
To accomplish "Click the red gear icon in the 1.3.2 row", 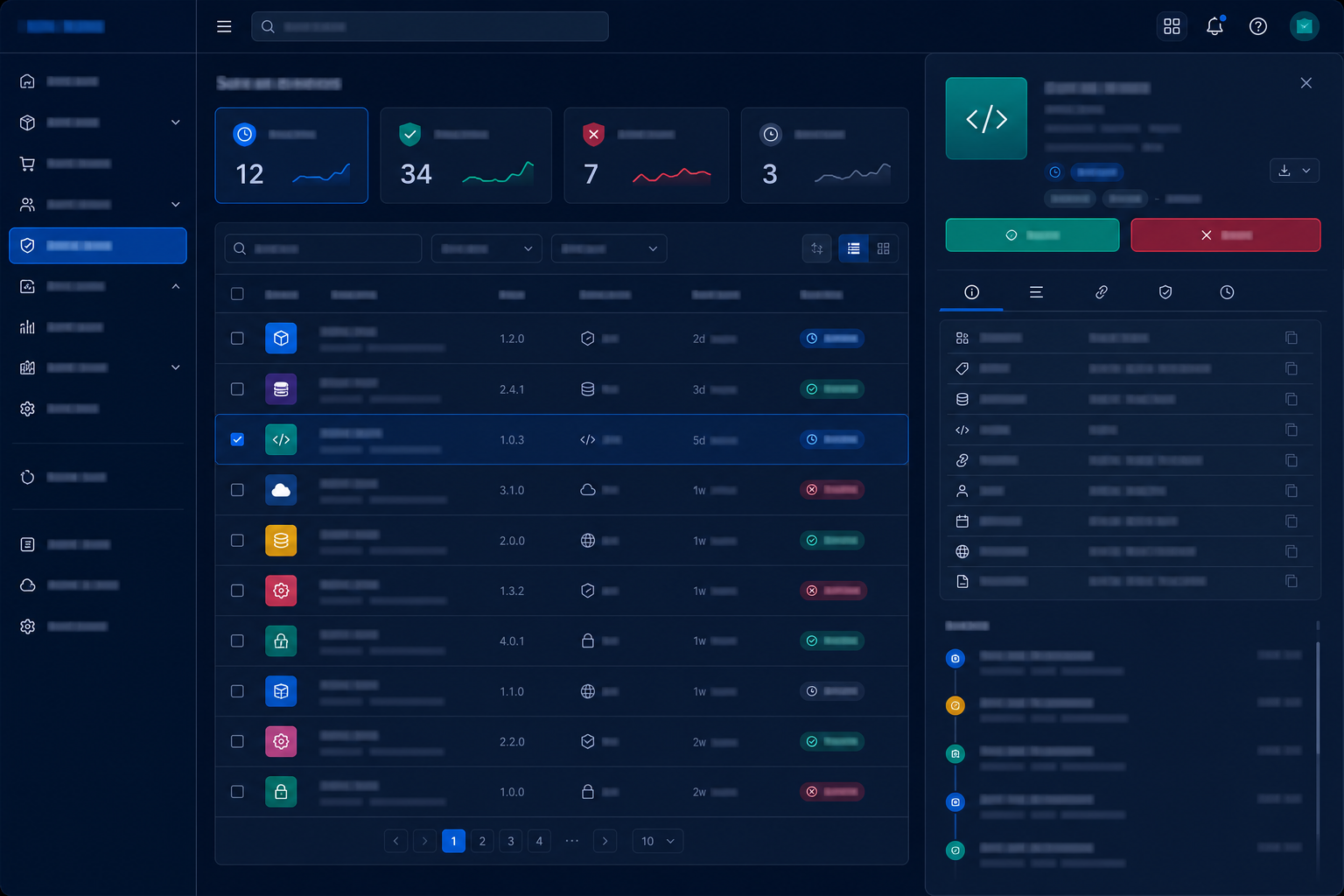I will click(x=281, y=591).
